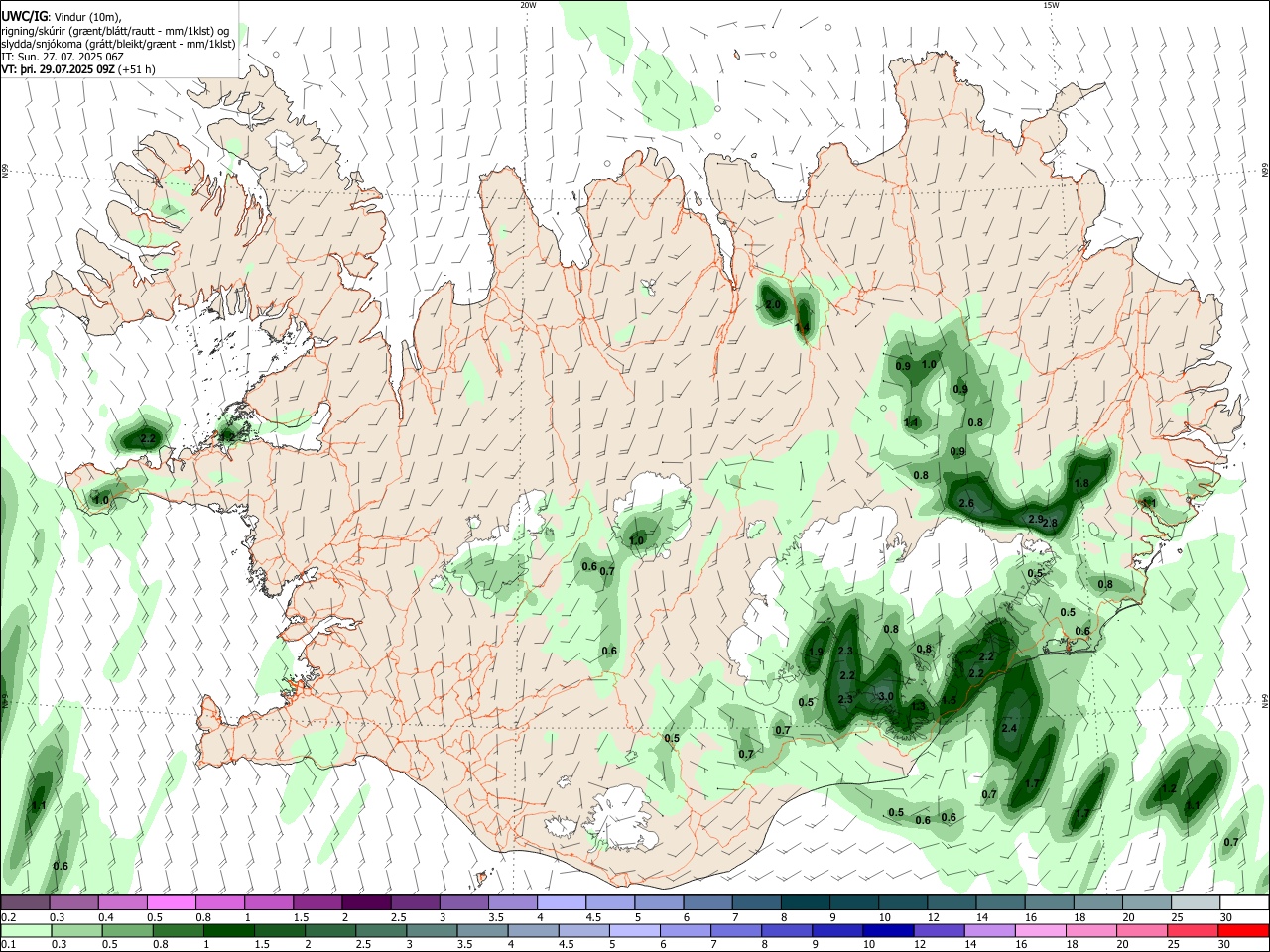
Task: Click the "1.8" precipitation value on the map
Action: click(x=1082, y=484)
